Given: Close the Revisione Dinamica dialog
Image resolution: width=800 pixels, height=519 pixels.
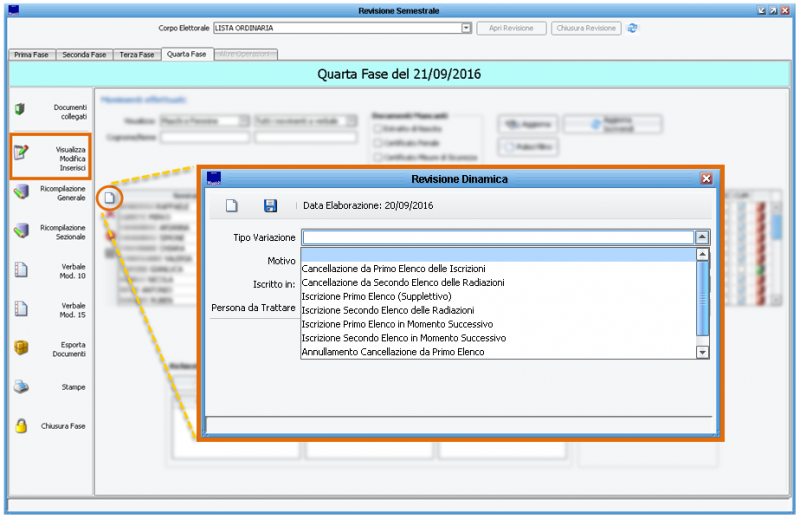Looking at the screenshot, I should pyautogui.click(x=706, y=179).
